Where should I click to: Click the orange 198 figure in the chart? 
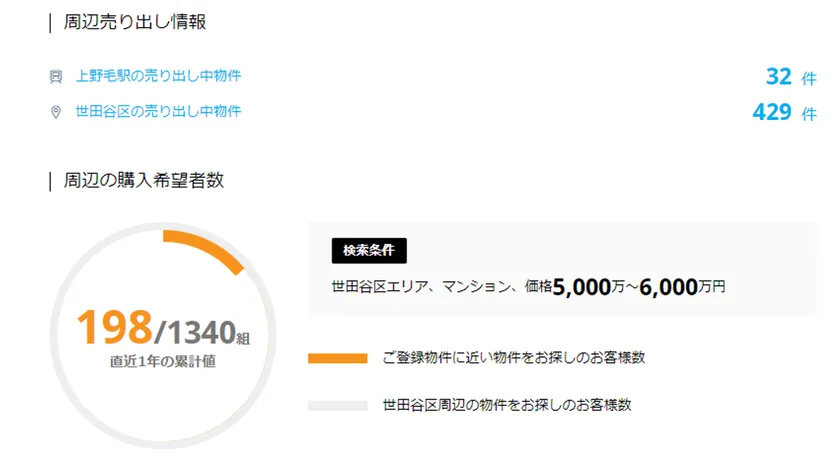click(113, 326)
